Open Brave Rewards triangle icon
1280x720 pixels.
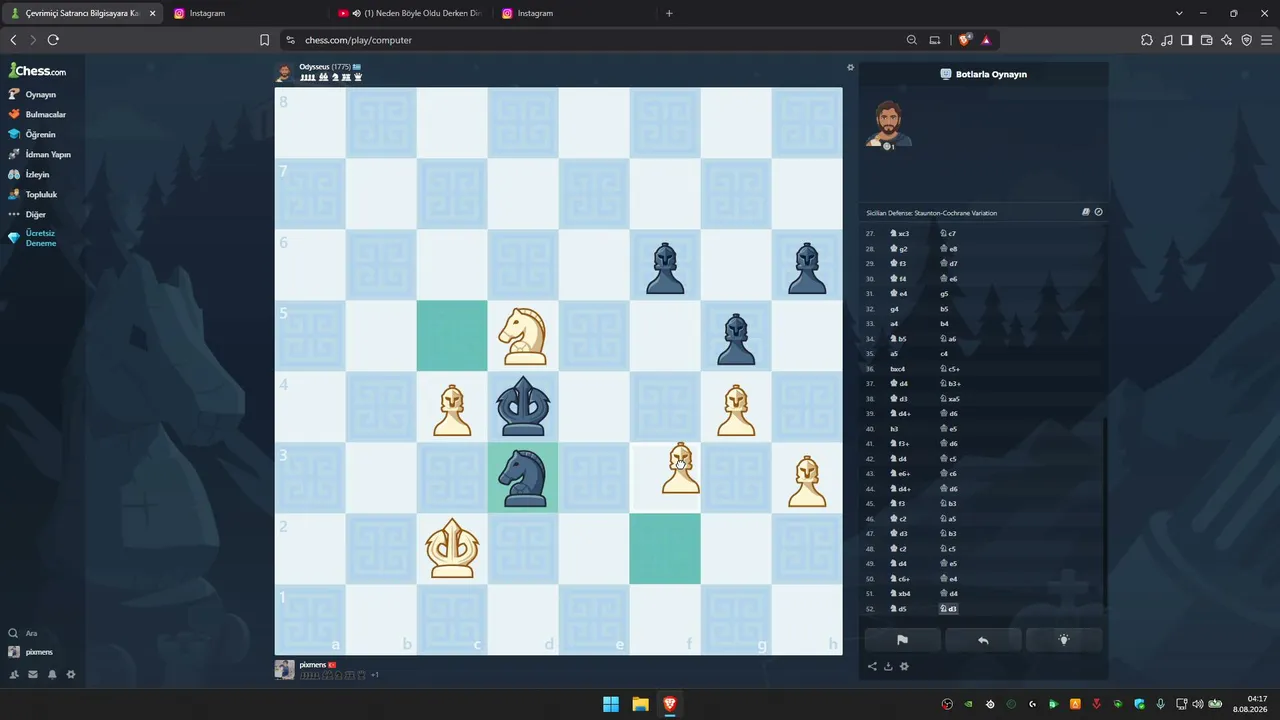click(x=986, y=40)
